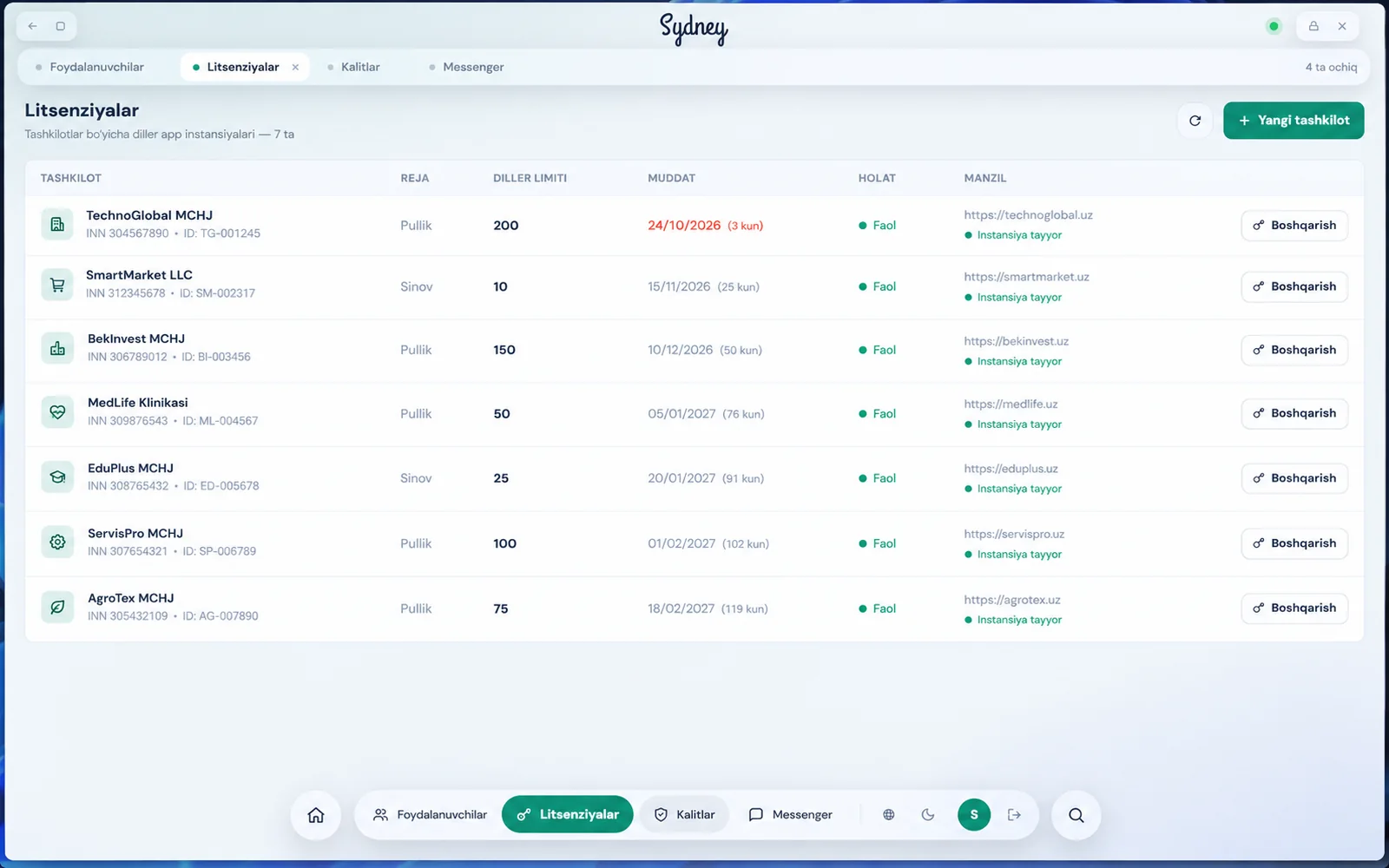
Task: Switch to the Messenger tab
Action: click(466, 67)
